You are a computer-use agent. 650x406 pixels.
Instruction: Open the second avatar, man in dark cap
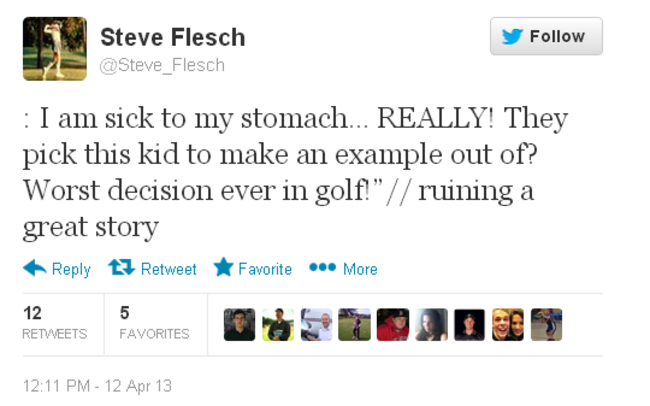coord(278,325)
